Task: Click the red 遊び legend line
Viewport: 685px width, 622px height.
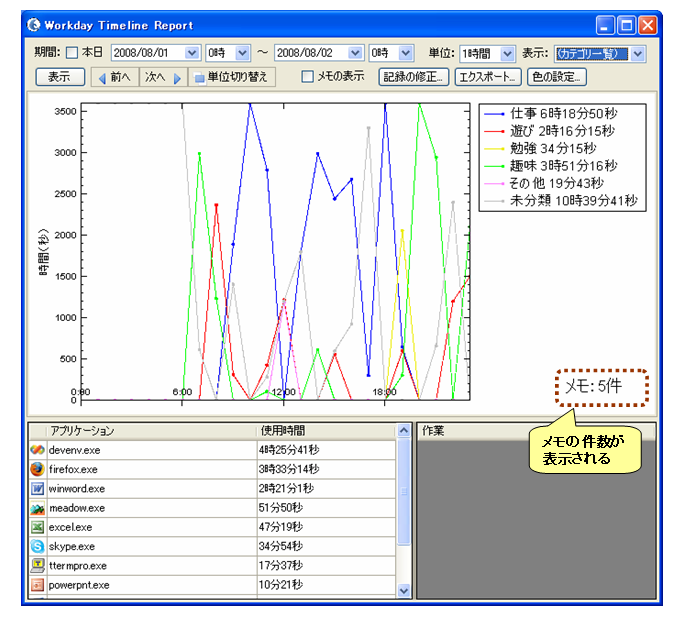Action: pos(494,131)
